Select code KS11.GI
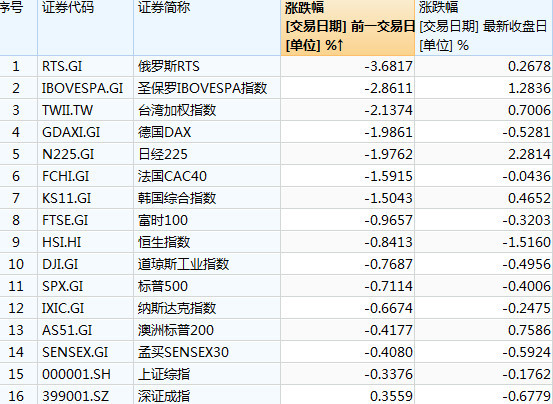 [66, 198]
